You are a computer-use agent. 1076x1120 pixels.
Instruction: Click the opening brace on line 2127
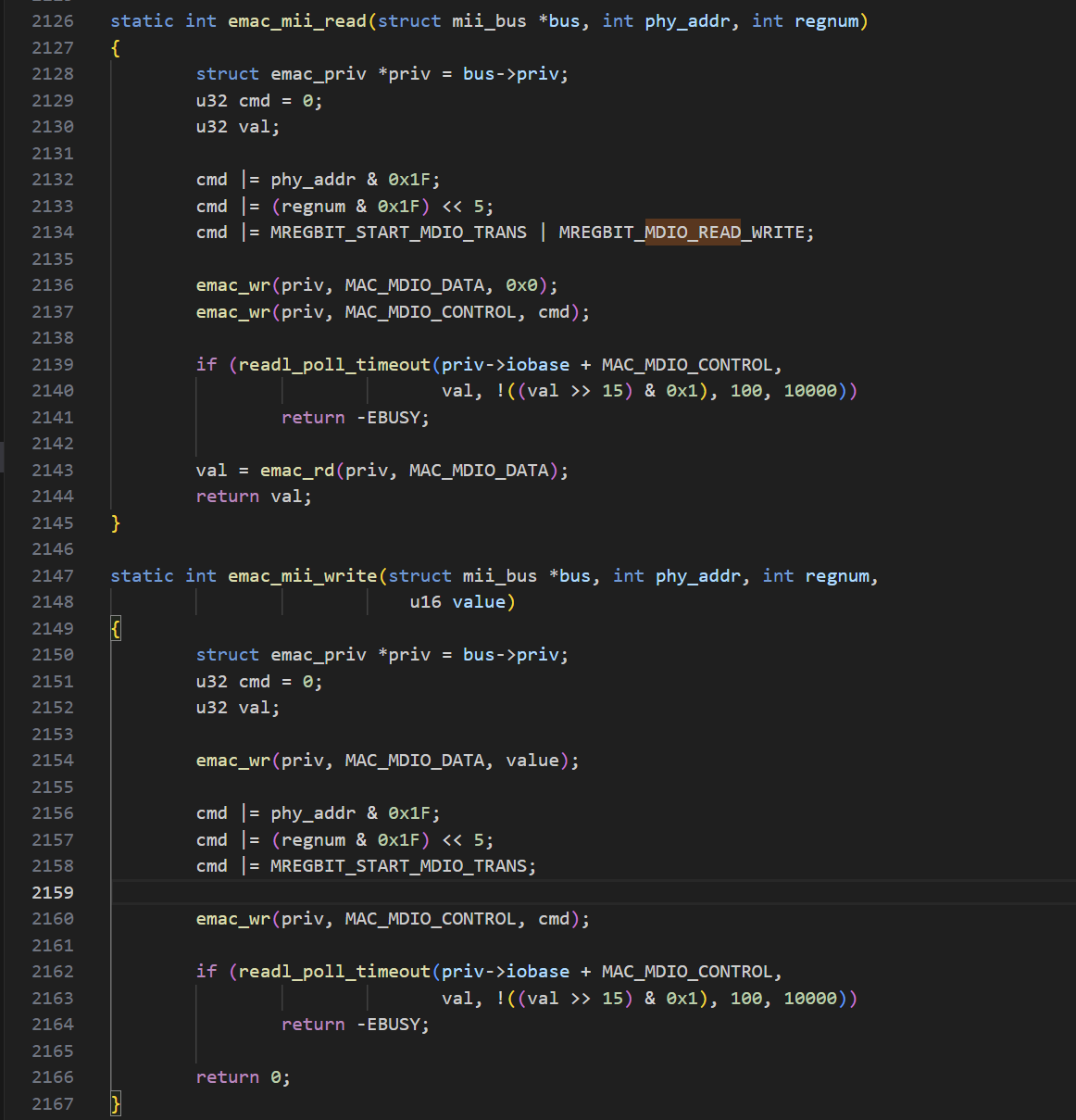[x=116, y=48]
